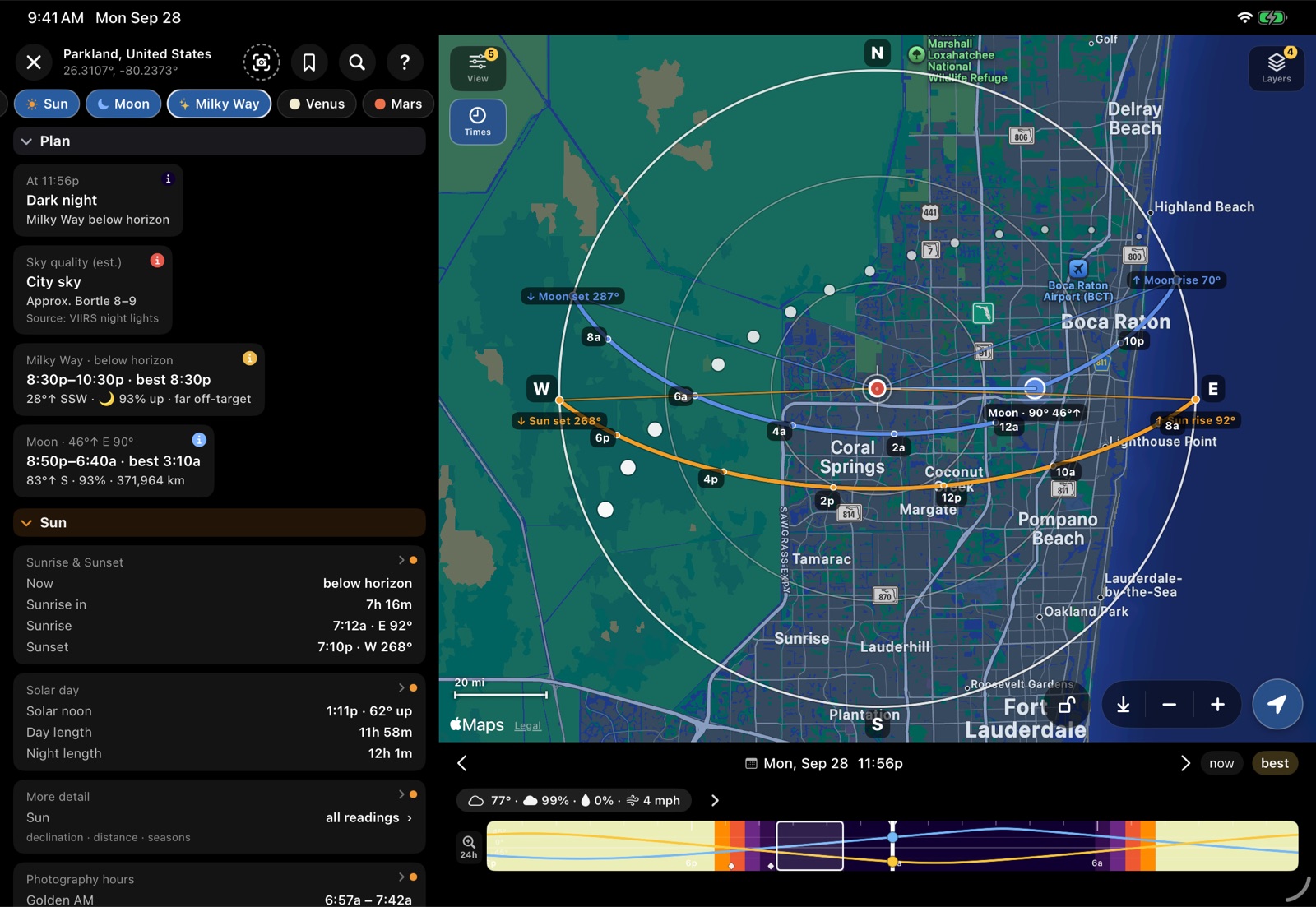Screen dimensions: 1316x907
Task: Open the map Layers button
Action: click(x=1276, y=67)
